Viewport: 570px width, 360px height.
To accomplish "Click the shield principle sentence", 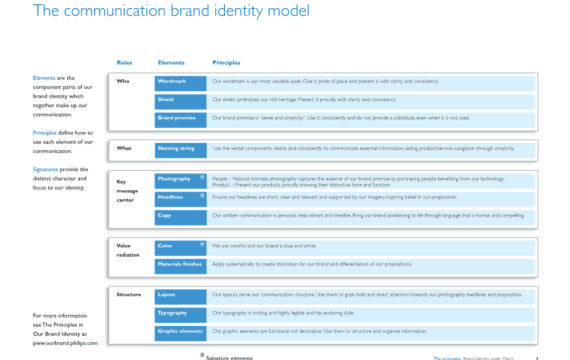I will (304, 99).
